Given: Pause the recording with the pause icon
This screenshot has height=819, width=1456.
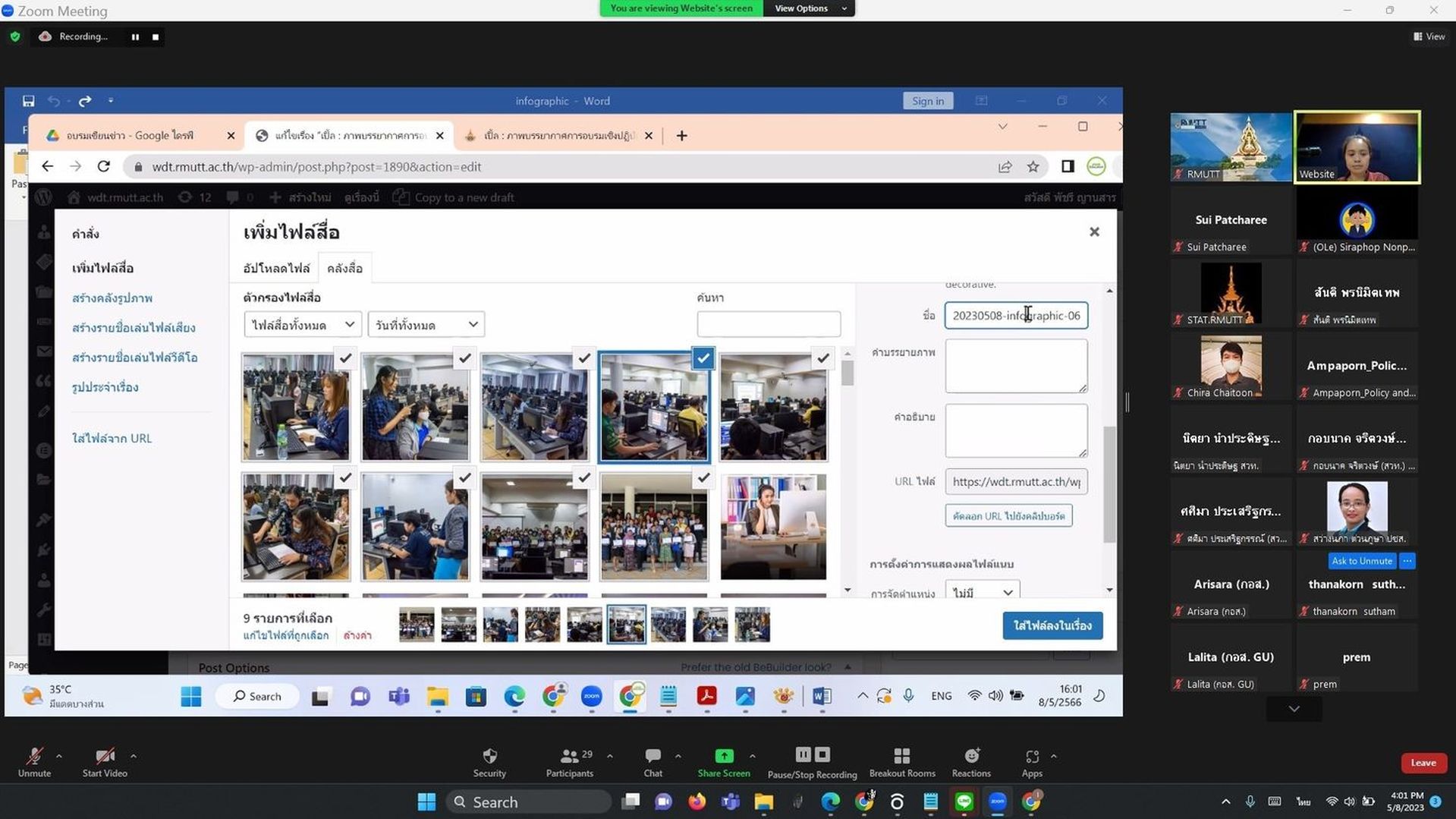Looking at the screenshot, I should (135, 36).
